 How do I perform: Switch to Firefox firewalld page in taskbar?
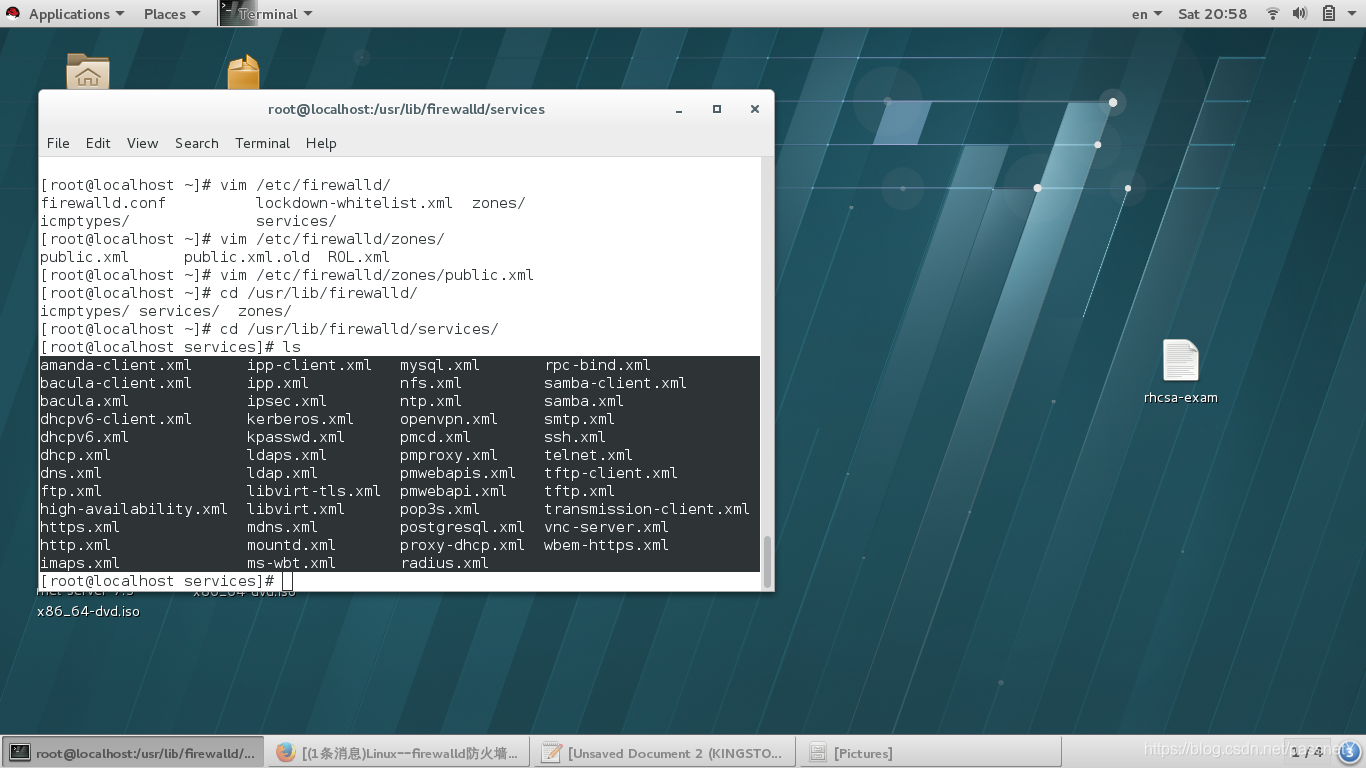tap(399, 753)
